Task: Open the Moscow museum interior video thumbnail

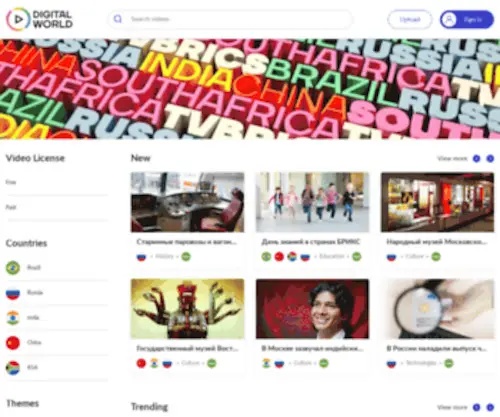Action: (x=437, y=202)
